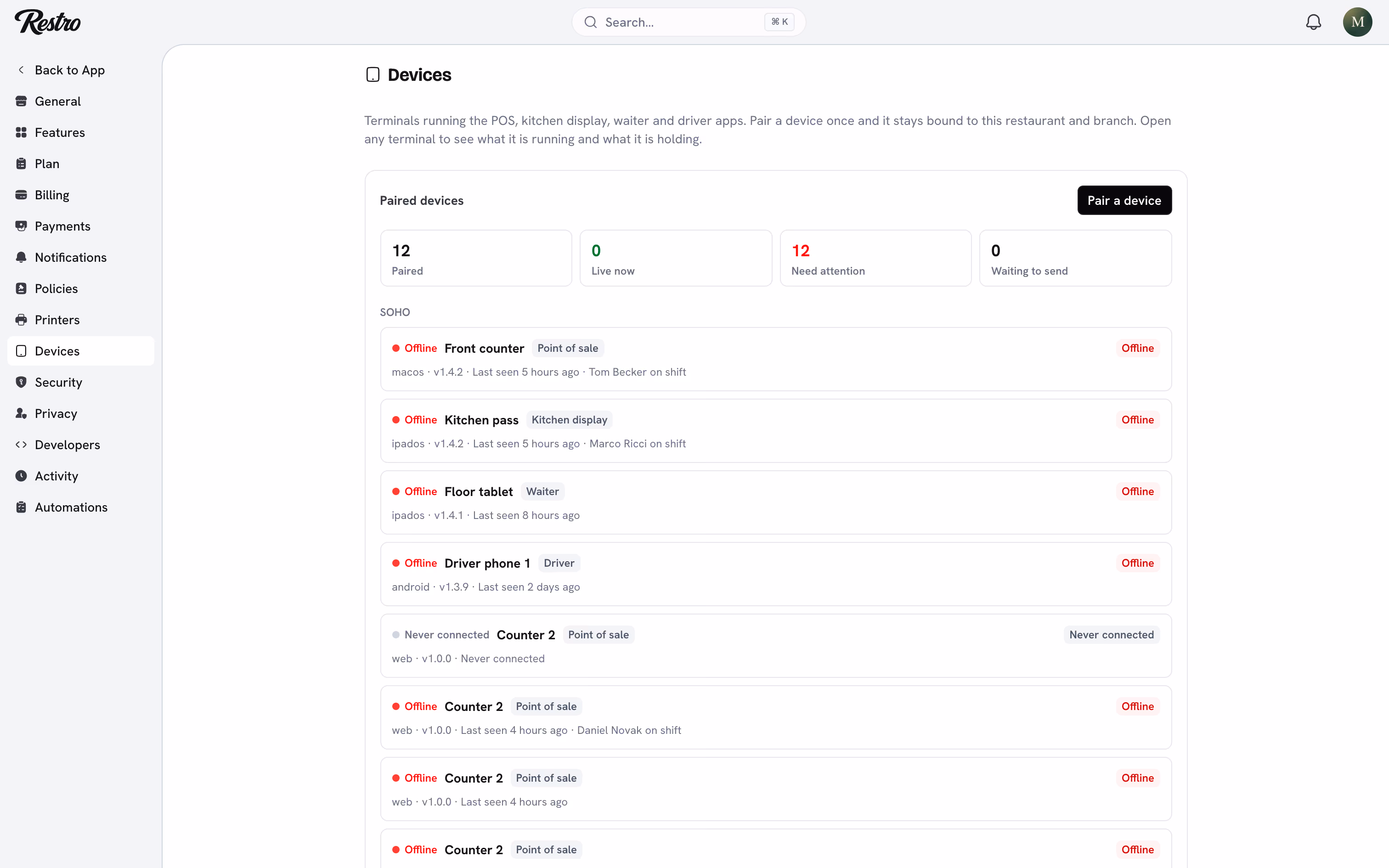Click the search magnifier icon

pos(591,22)
